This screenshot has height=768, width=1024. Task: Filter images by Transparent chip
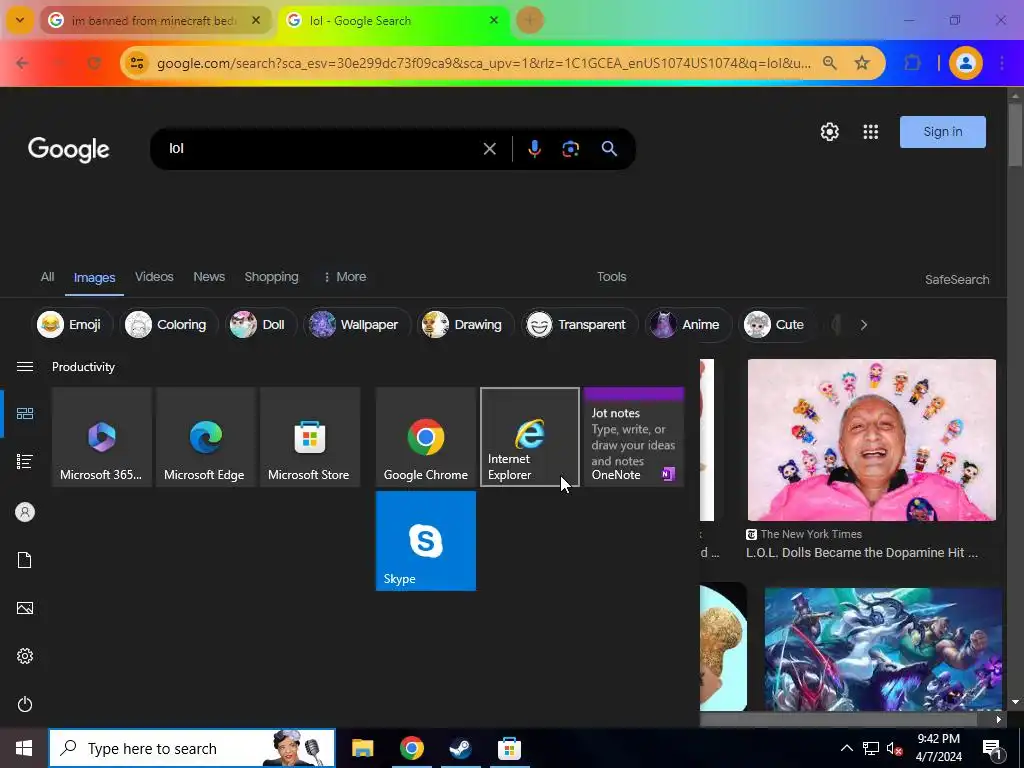pos(579,325)
